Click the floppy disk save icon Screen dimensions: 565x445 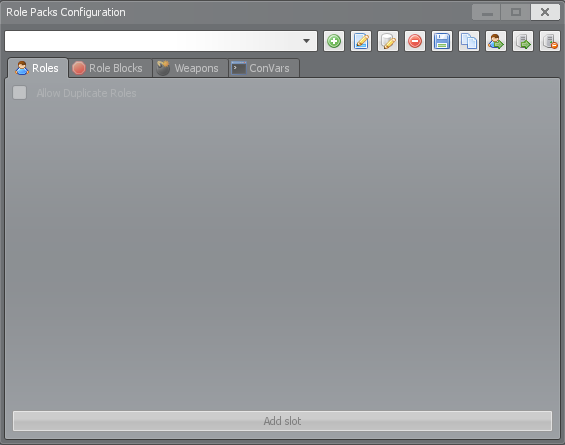(442, 41)
